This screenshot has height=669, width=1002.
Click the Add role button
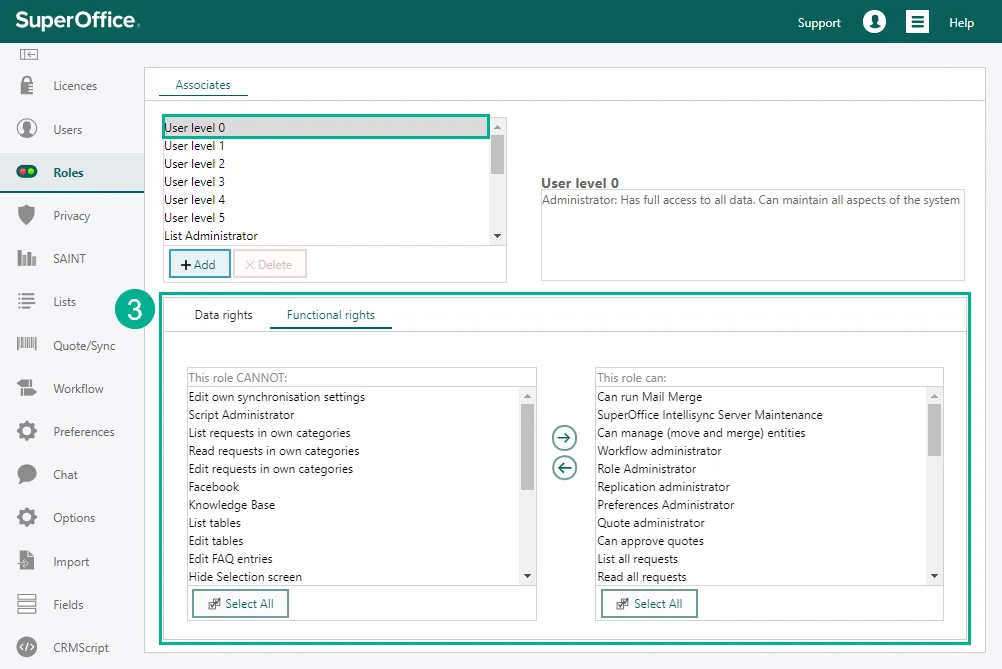(x=200, y=264)
